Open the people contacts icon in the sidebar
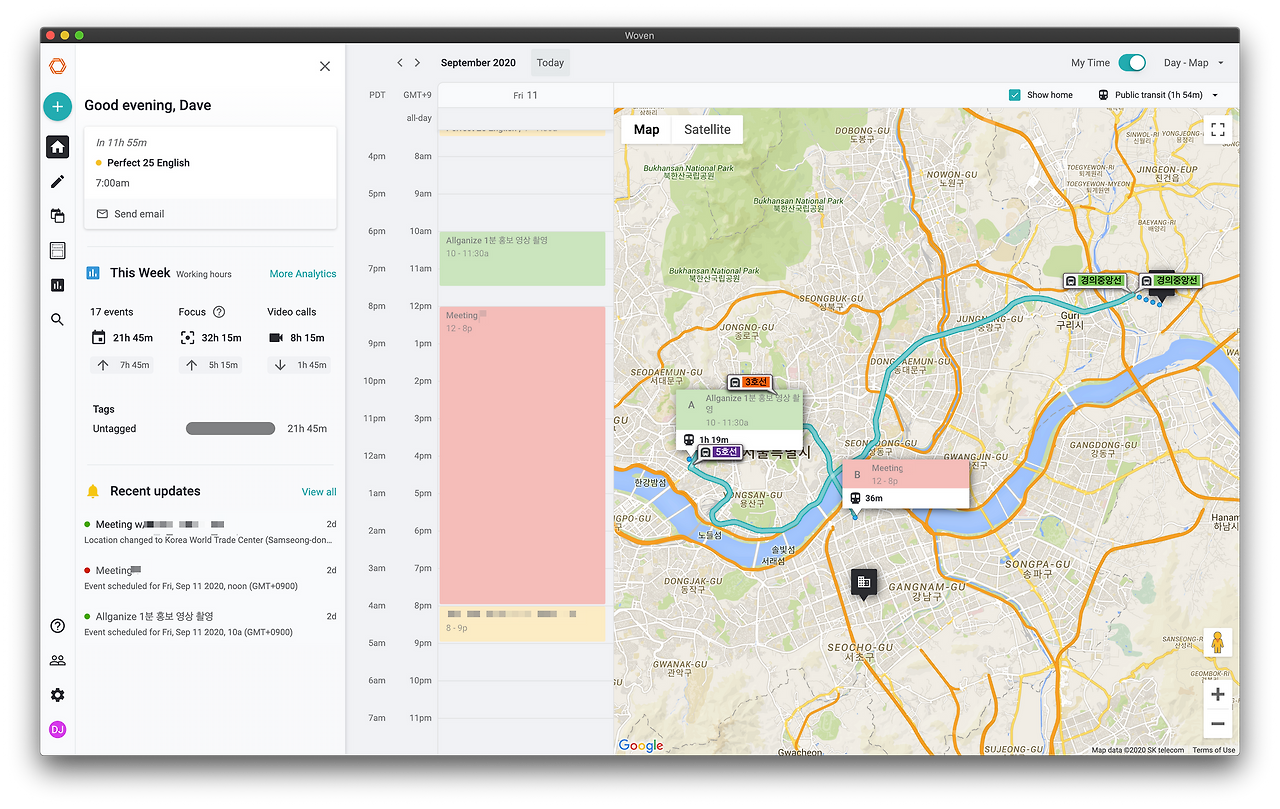Screen dimensions: 1280x809 57,660
